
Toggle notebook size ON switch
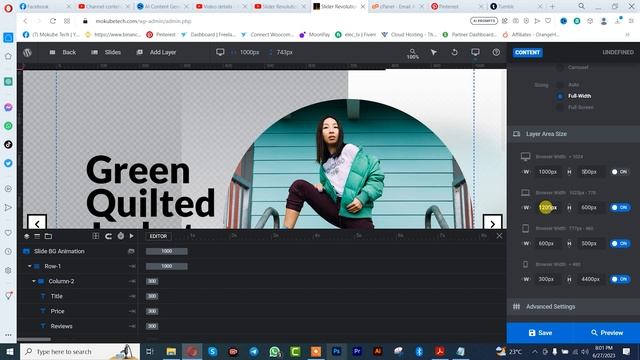tap(619, 207)
